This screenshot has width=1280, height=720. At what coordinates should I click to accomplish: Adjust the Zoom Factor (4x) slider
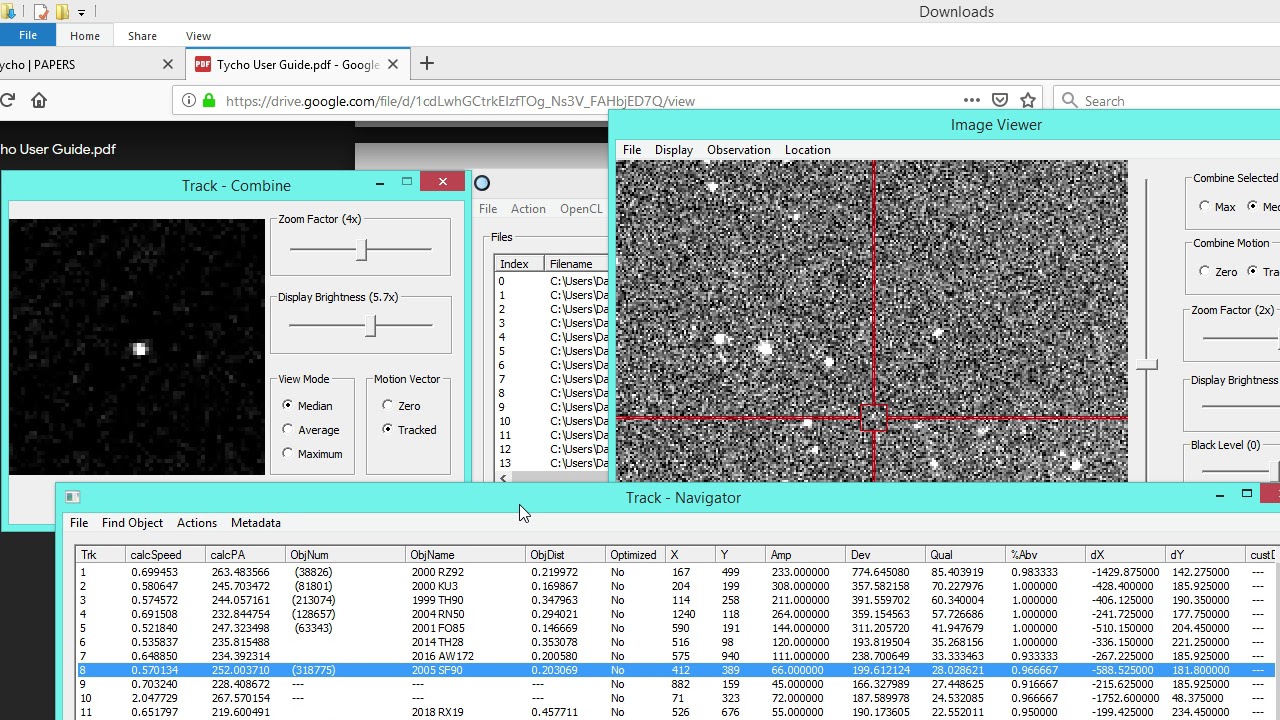tap(362, 249)
